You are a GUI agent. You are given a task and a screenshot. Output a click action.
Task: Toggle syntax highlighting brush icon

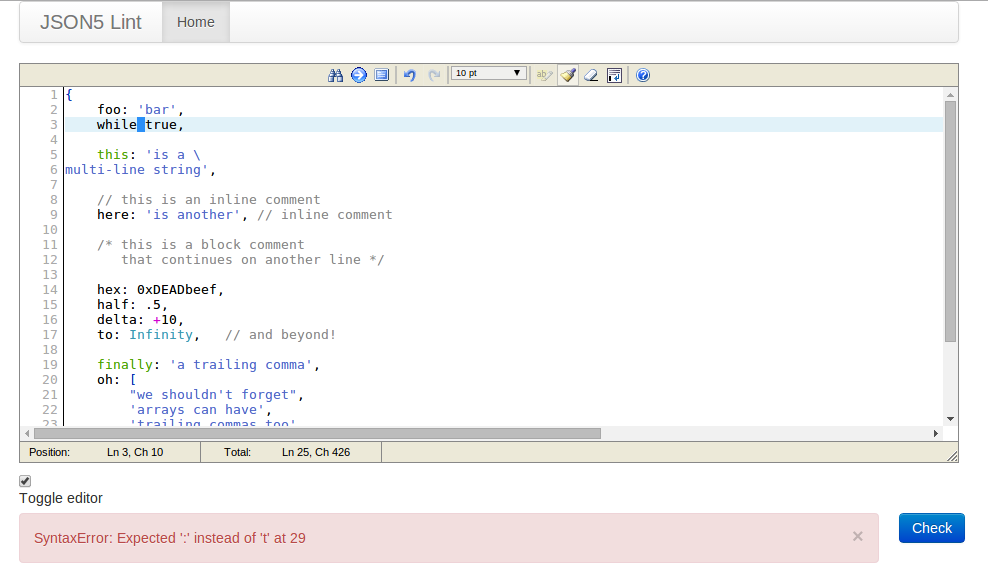568,75
